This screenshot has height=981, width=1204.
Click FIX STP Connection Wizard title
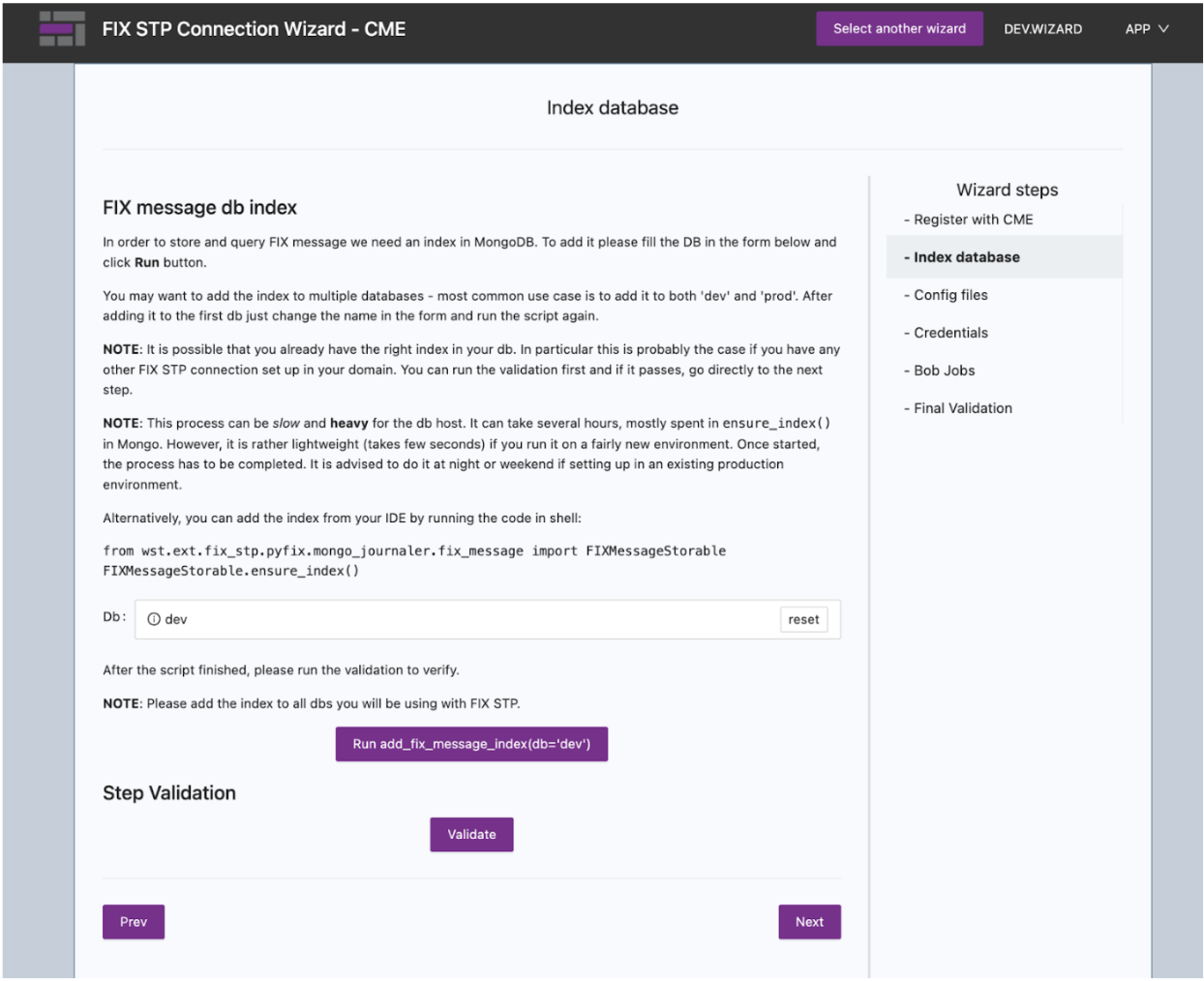click(254, 29)
